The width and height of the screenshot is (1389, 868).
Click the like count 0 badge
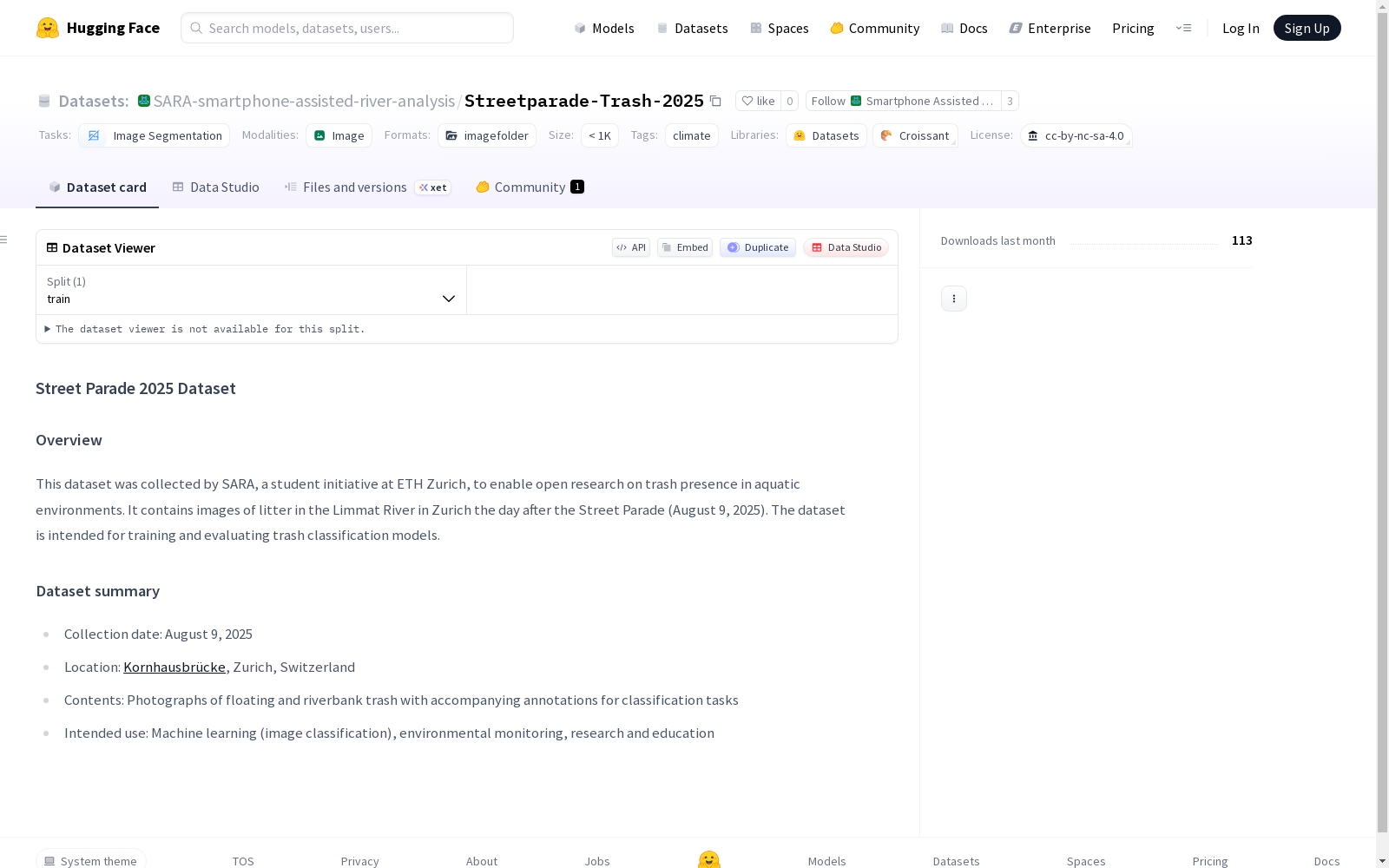pyautogui.click(x=790, y=101)
